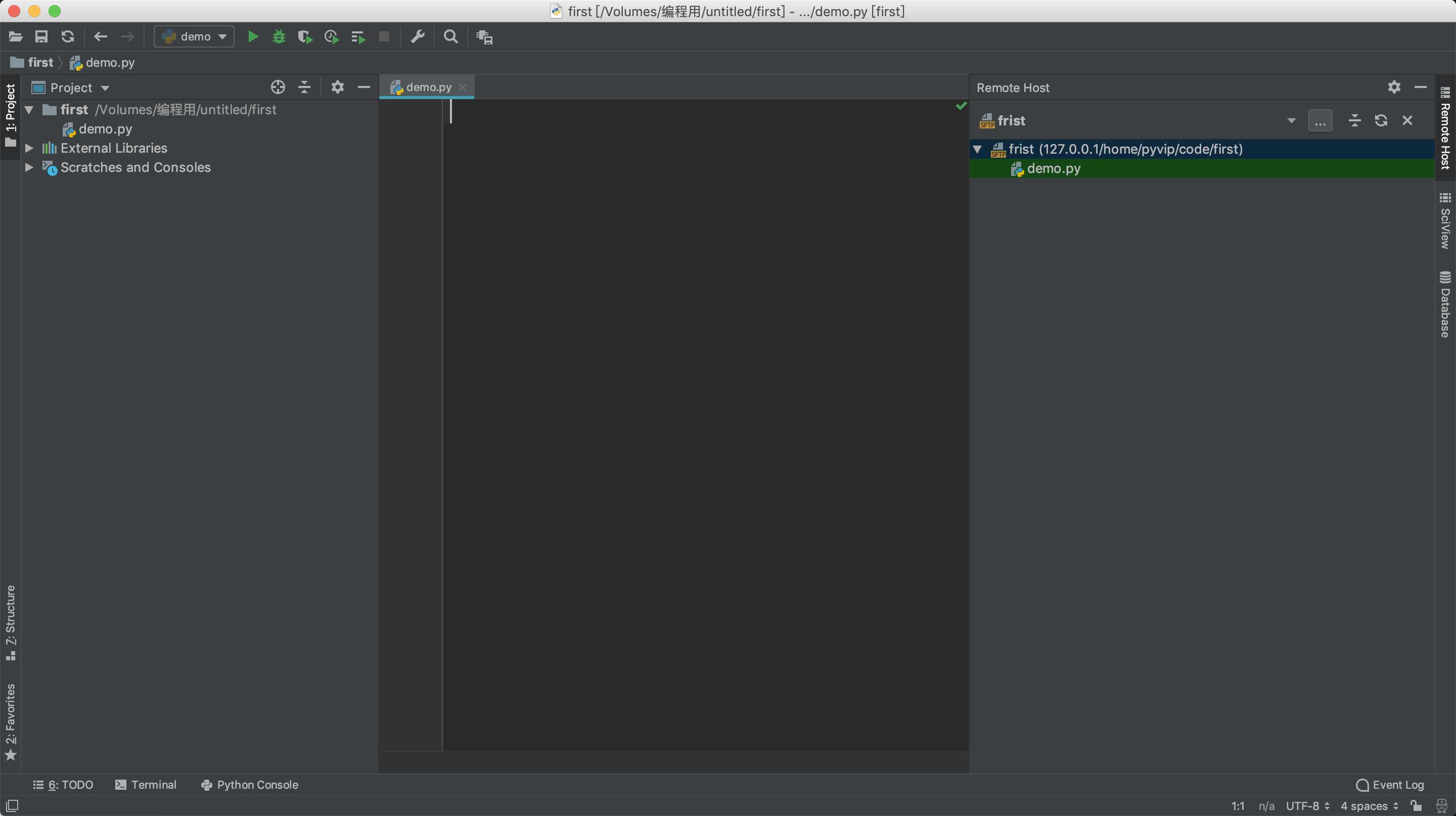
Task: Click the Build project hammer icon
Action: pos(417,37)
